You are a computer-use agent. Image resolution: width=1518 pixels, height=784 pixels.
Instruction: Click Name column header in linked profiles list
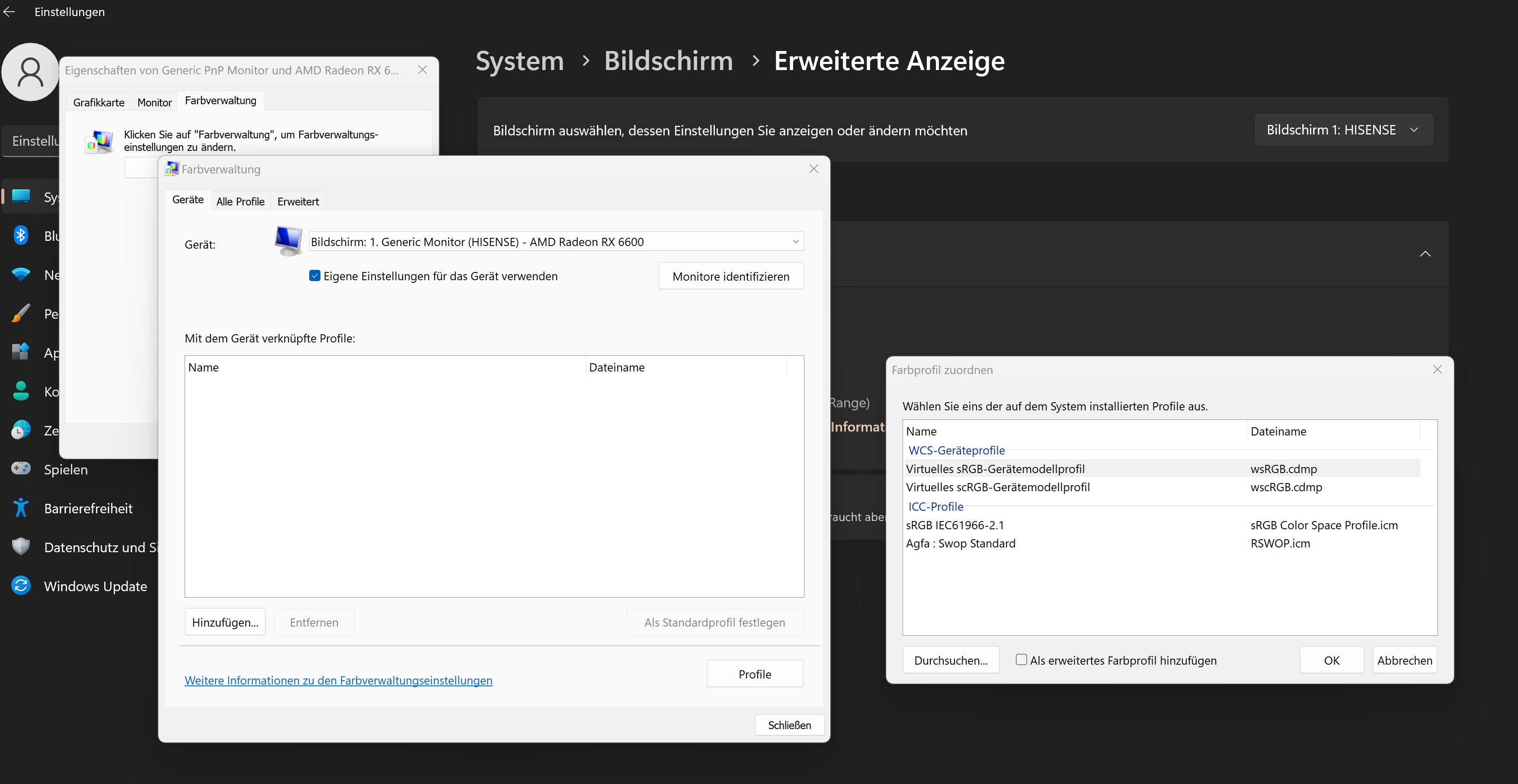point(385,368)
